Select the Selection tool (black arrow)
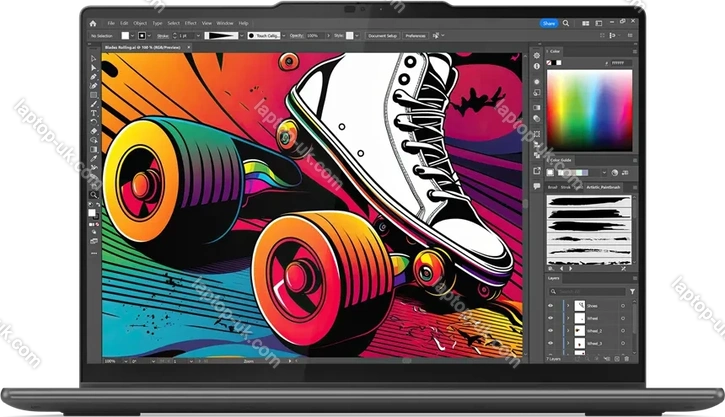The image size is (725, 417). point(94,58)
